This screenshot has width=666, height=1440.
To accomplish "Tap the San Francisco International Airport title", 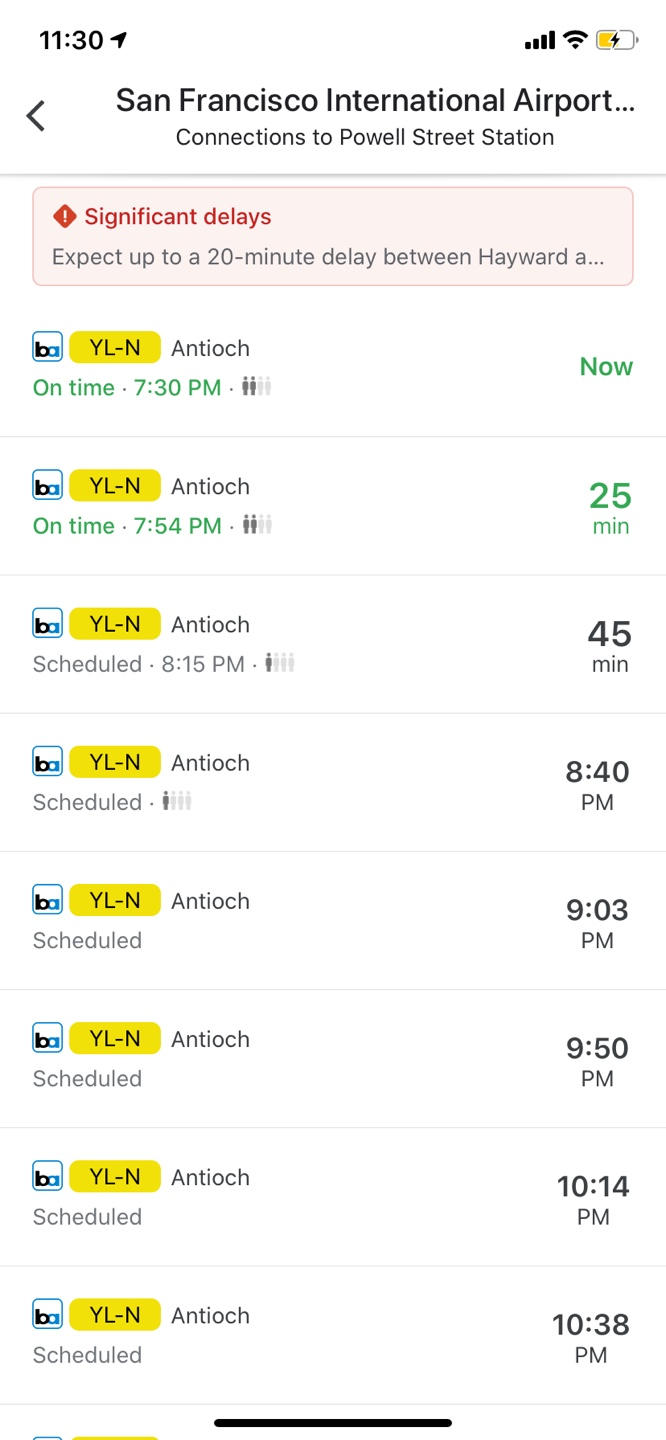I will 375,100.
